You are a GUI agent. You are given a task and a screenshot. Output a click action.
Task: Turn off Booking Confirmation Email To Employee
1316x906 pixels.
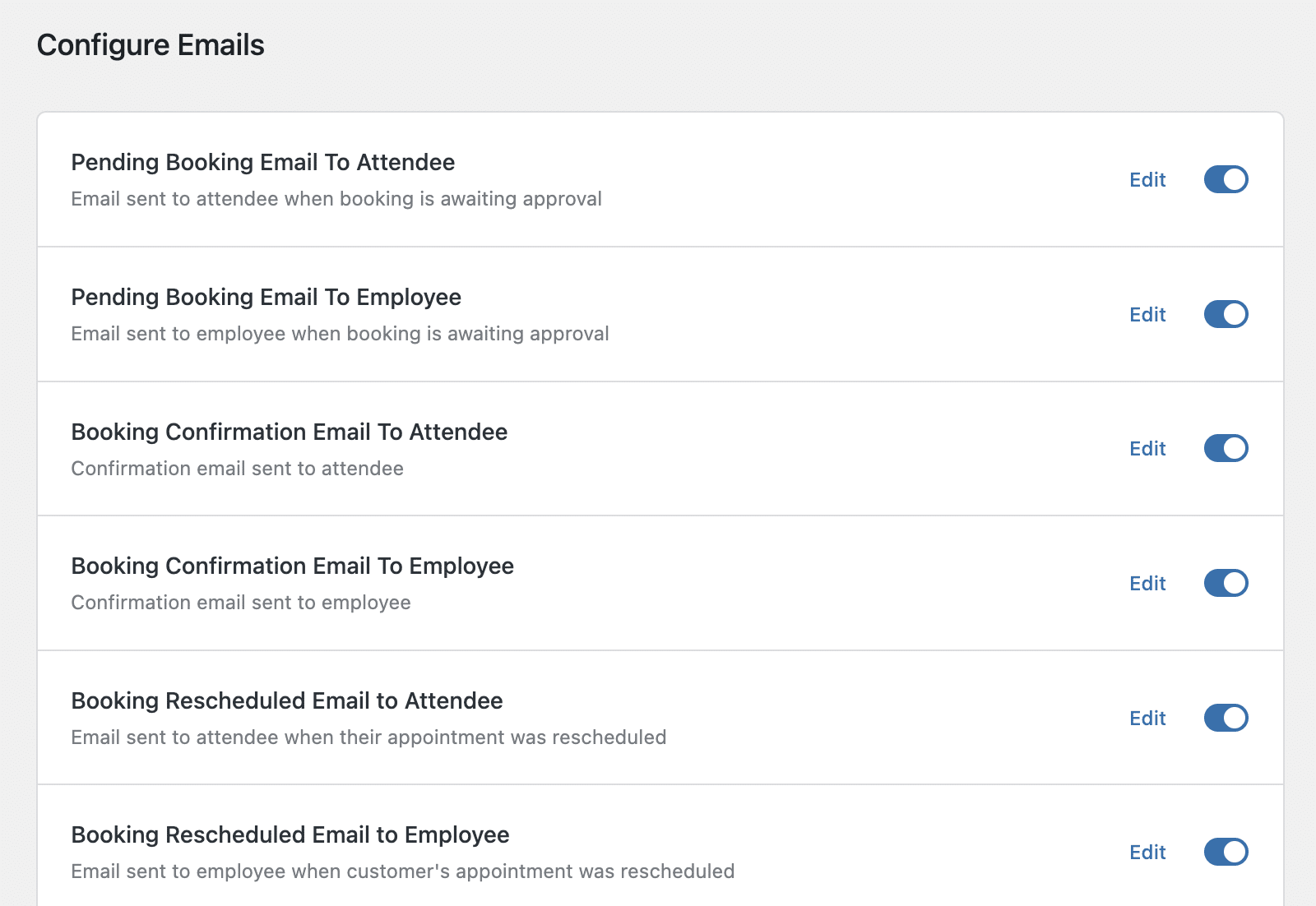pos(1226,583)
